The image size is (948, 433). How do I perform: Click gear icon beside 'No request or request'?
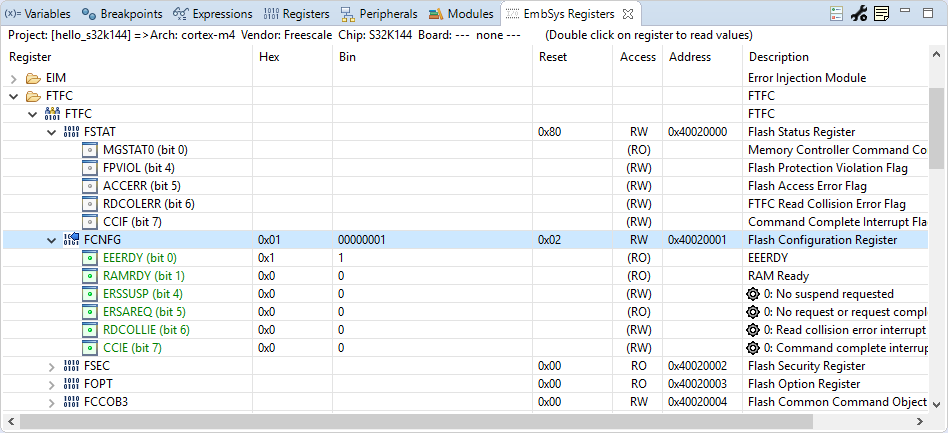[753, 312]
